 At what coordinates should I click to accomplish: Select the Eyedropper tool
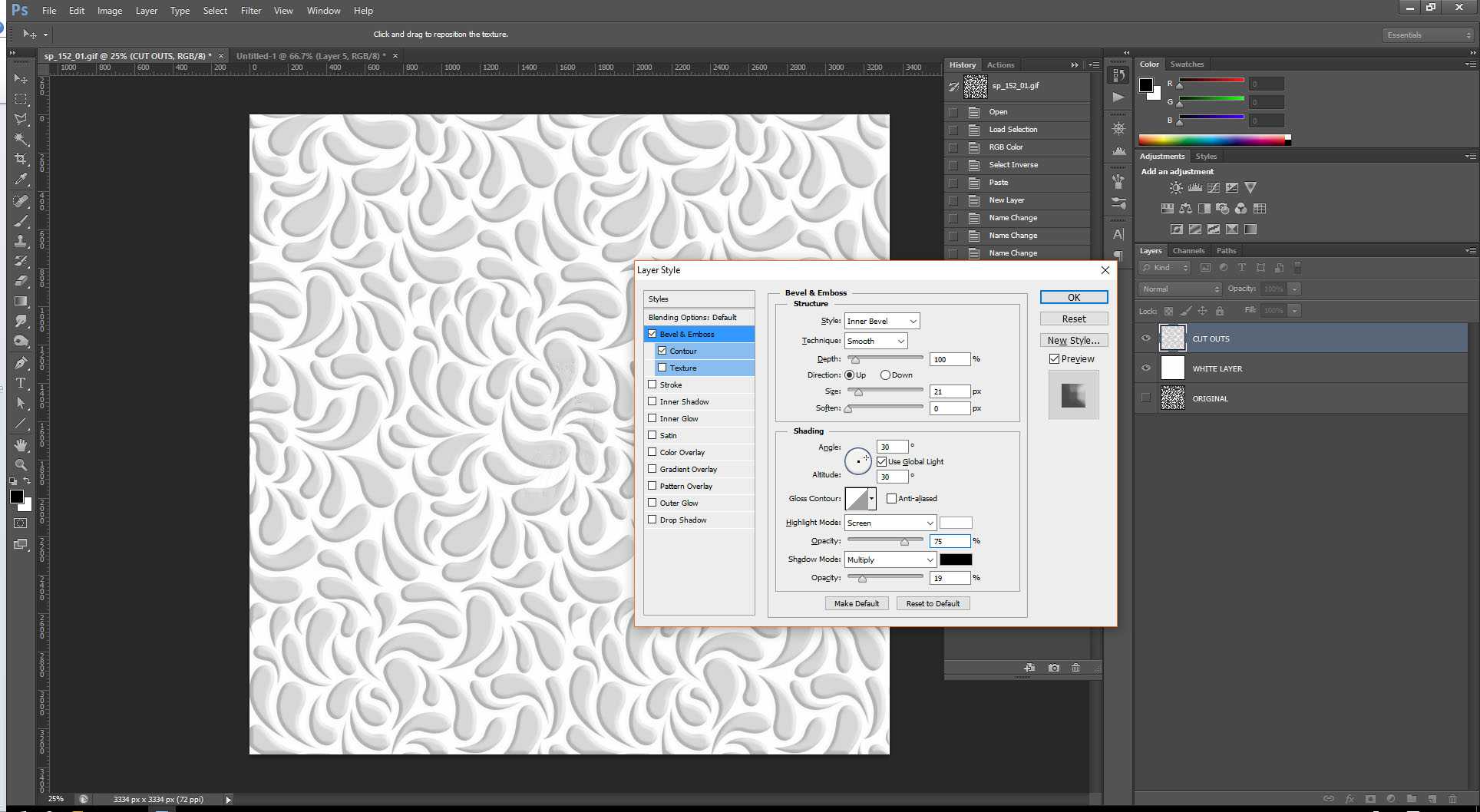coord(21,179)
